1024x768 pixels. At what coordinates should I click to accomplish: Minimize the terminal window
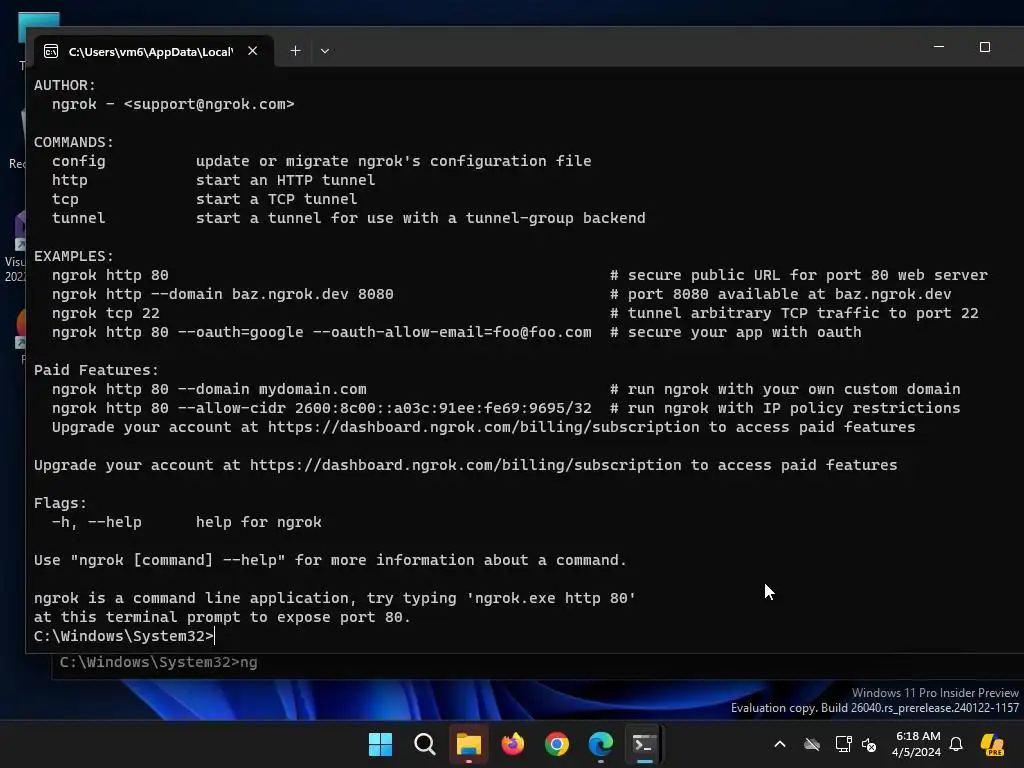[x=939, y=47]
